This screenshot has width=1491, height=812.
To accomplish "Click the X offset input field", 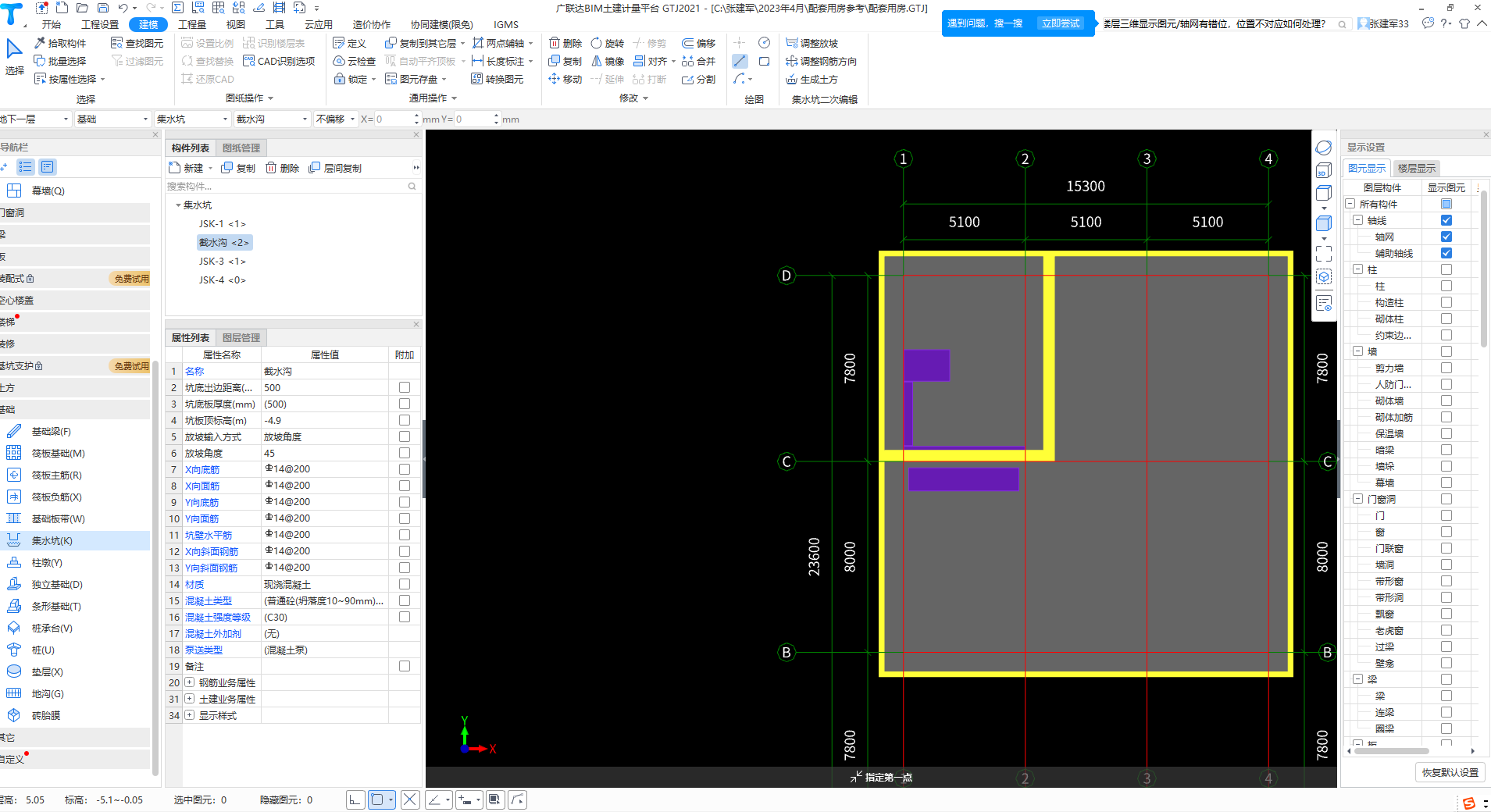I will [x=396, y=119].
